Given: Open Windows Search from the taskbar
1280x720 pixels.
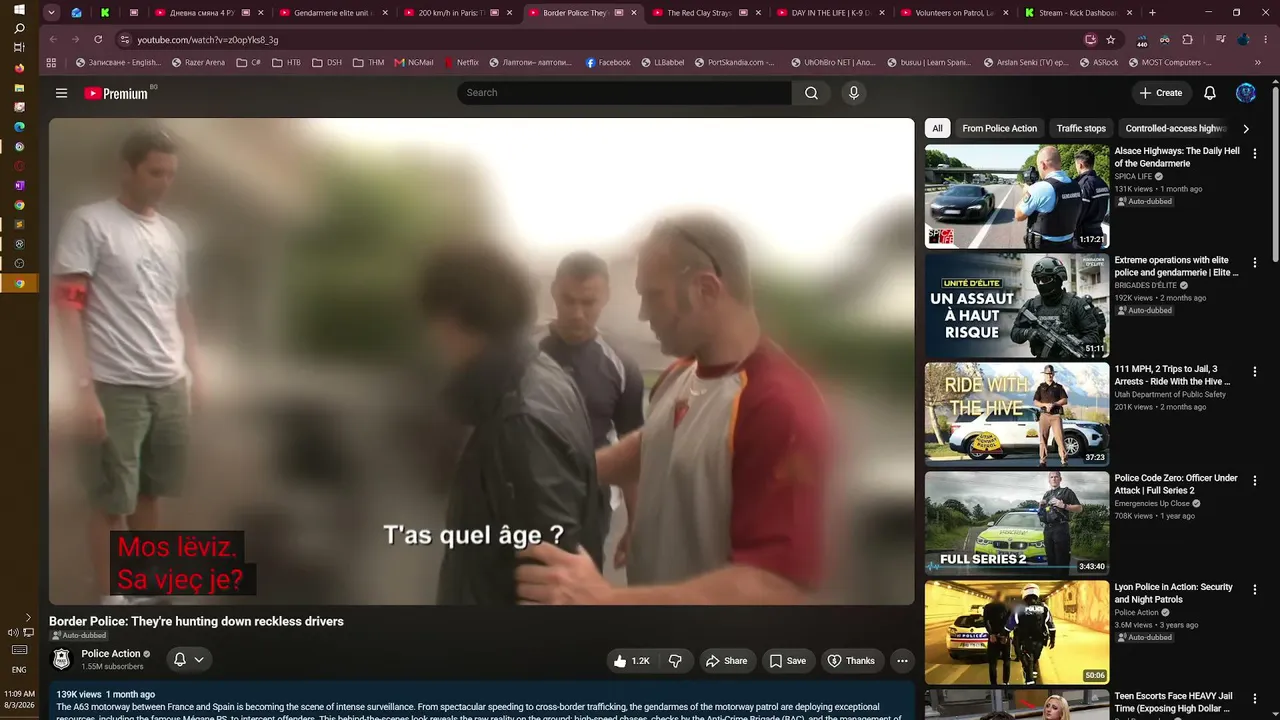Looking at the screenshot, I should [x=19, y=29].
